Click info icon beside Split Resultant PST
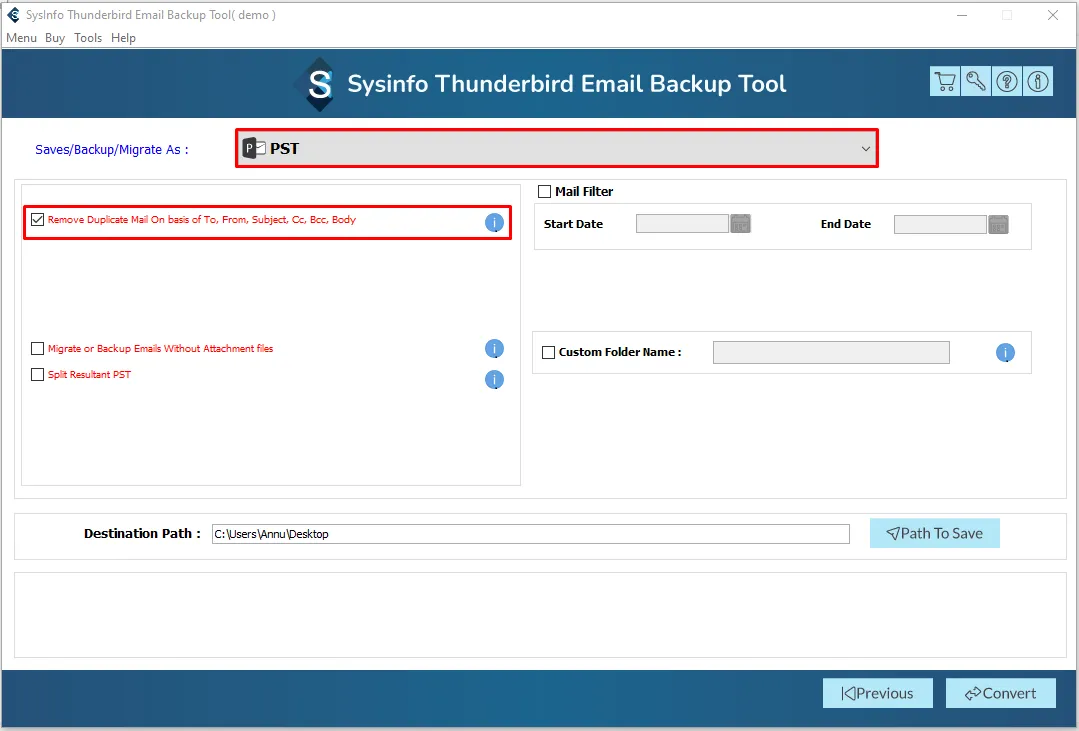Screen dimensions: 1079x731 (494, 380)
